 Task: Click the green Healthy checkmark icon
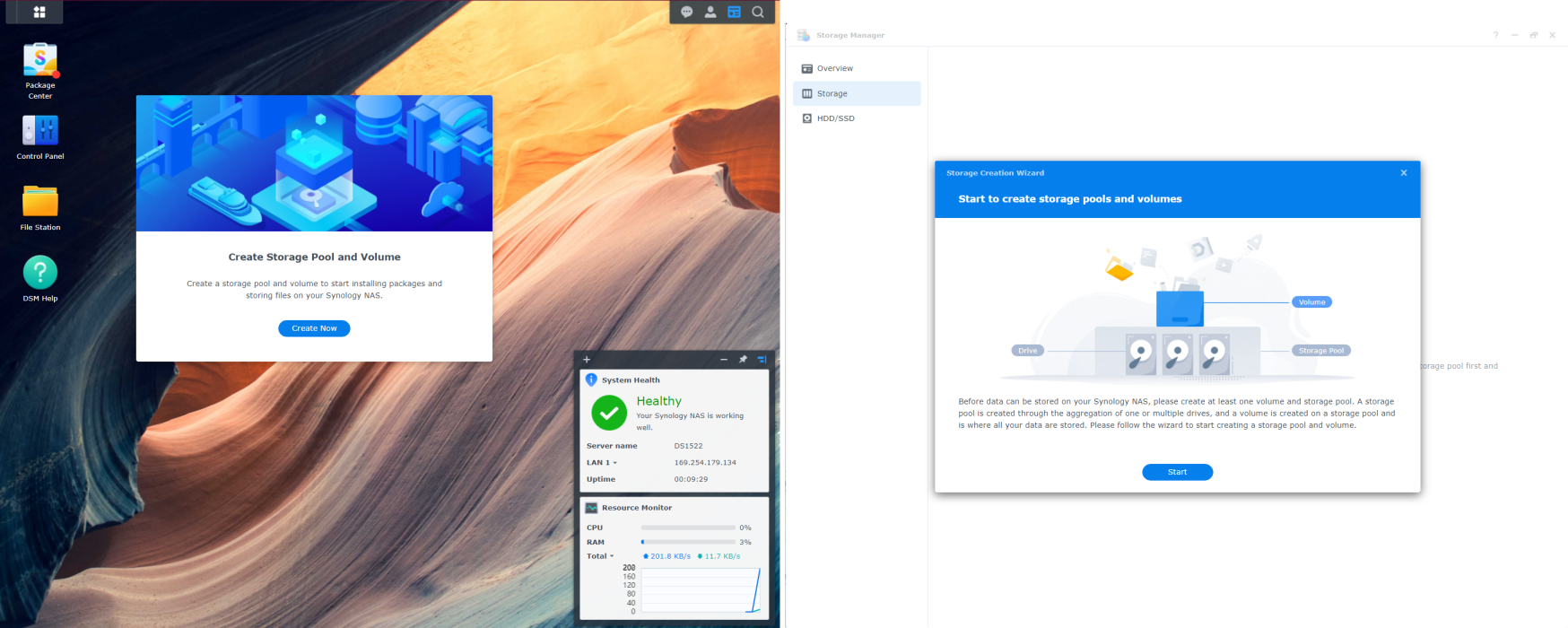click(x=609, y=413)
